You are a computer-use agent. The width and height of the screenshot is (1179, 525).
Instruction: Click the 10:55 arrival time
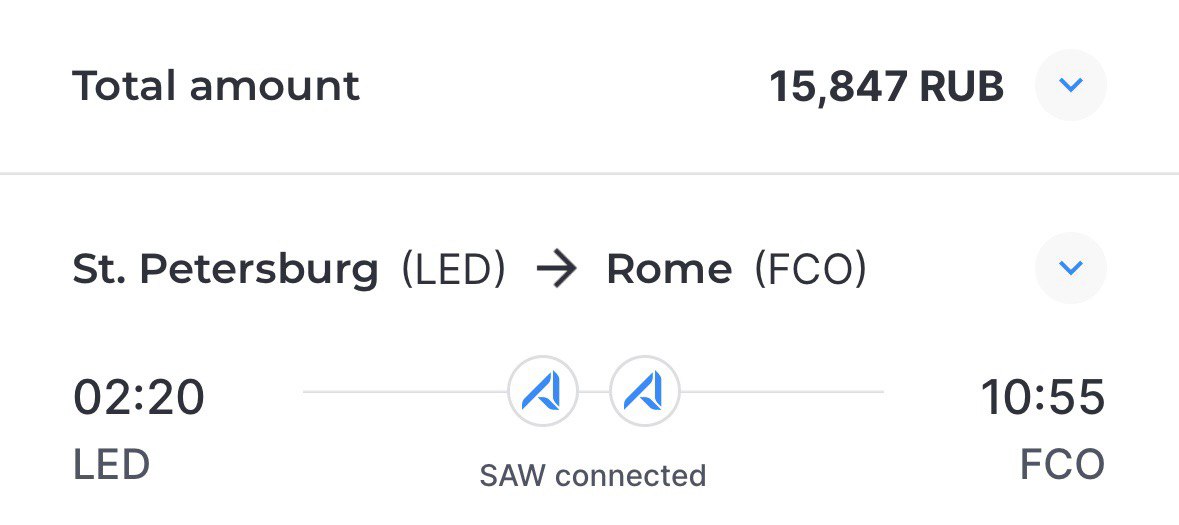[1043, 397]
